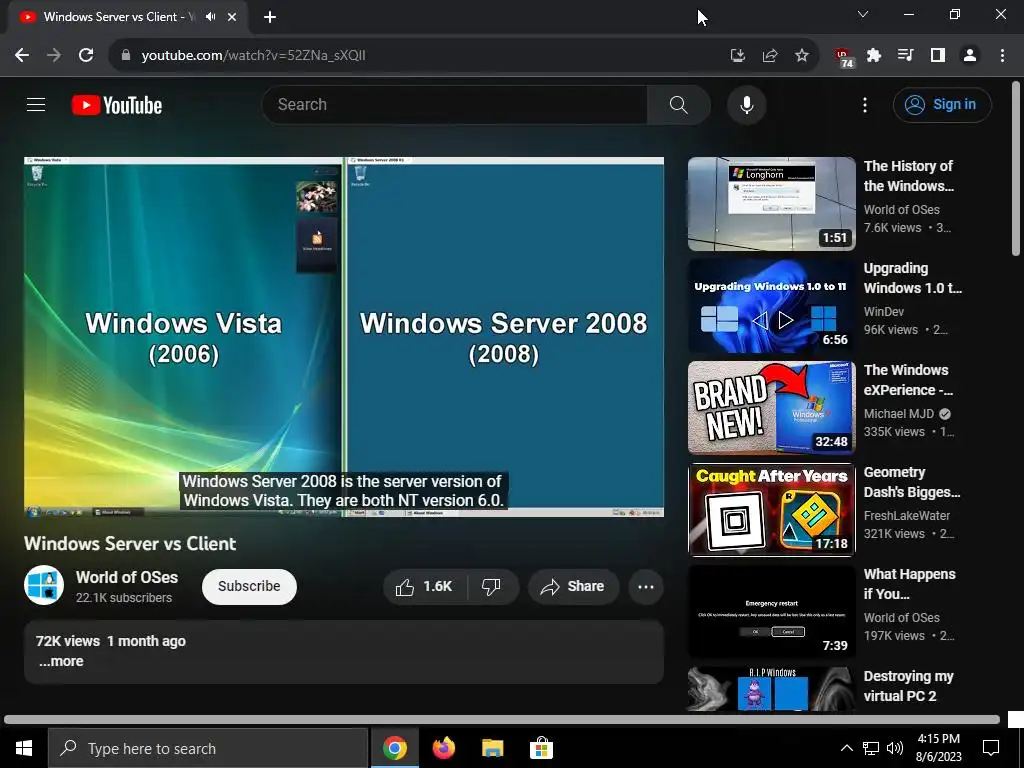1024x768 pixels.
Task: Toggle the Chrome side panel icon
Action: (x=938, y=56)
